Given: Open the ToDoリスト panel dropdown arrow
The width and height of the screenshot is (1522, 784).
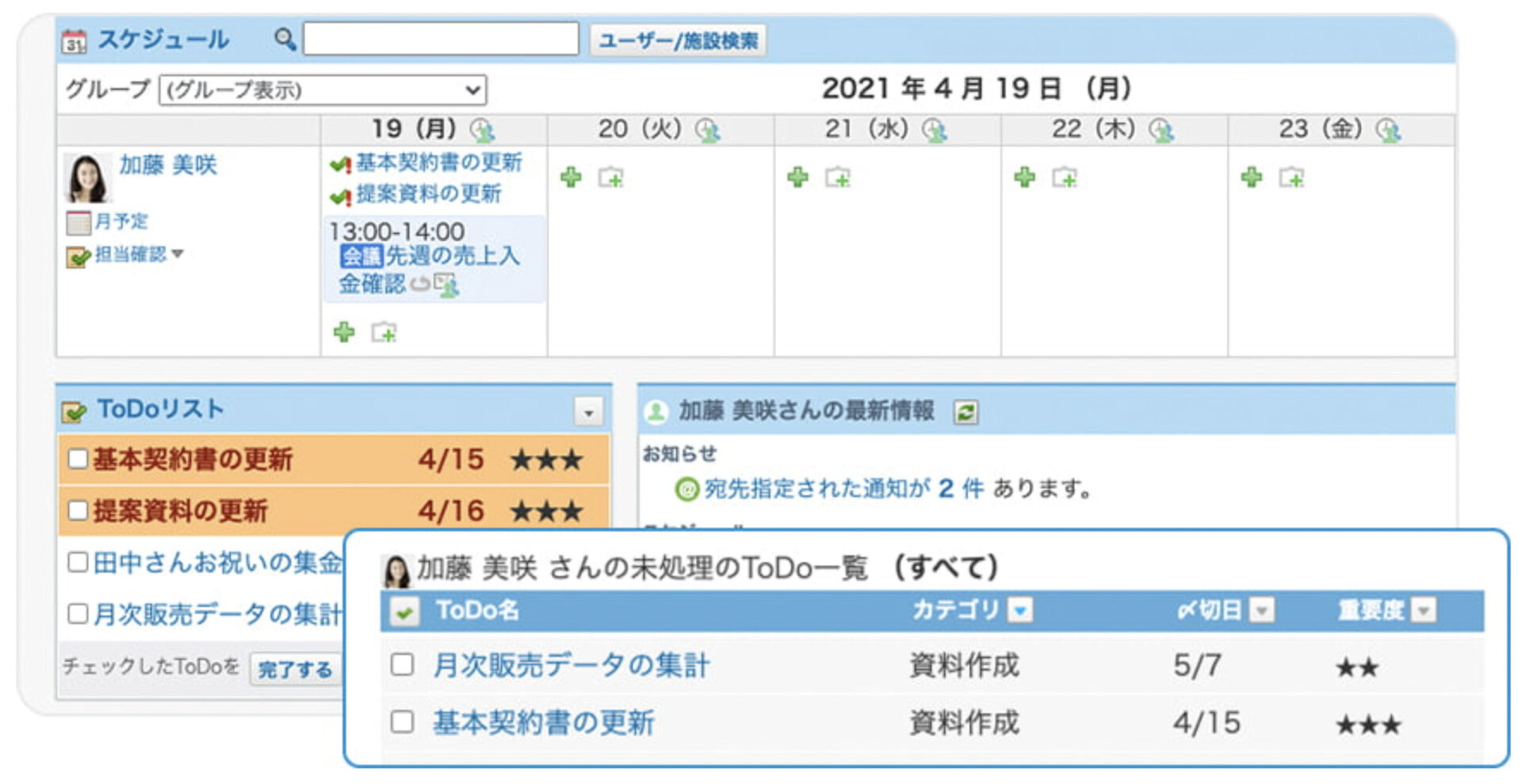Looking at the screenshot, I should pyautogui.click(x=587, y=410).
